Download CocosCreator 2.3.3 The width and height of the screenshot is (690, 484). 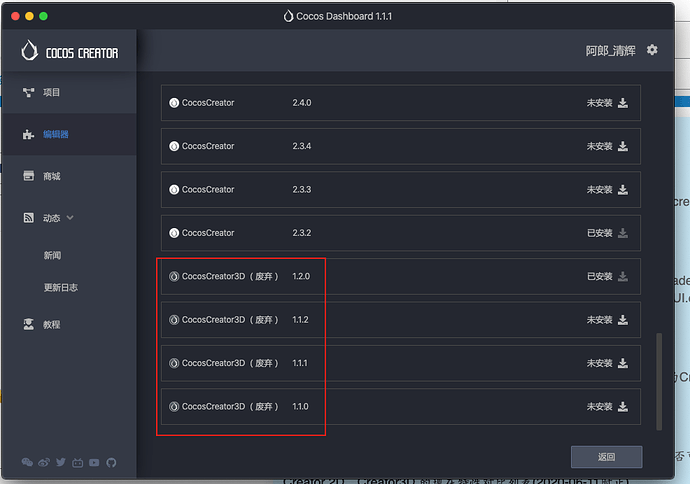pos(623,190)
